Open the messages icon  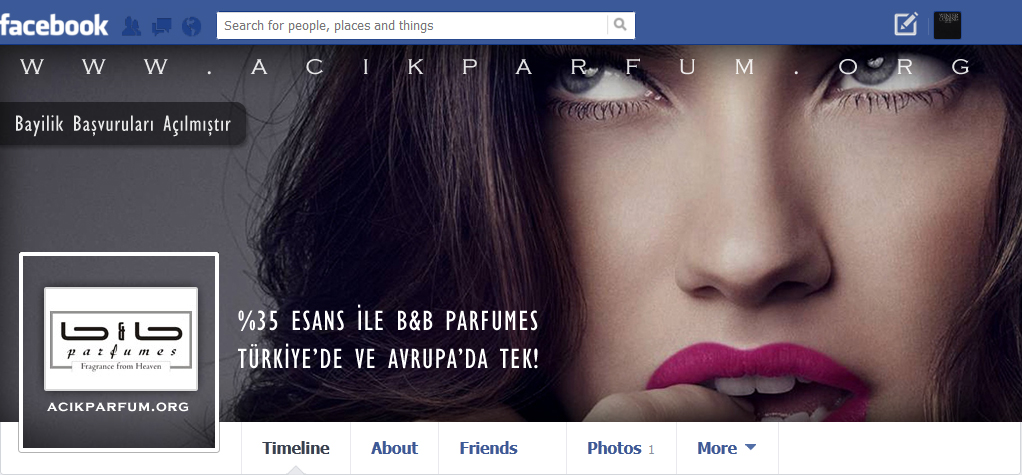[162, 26]
